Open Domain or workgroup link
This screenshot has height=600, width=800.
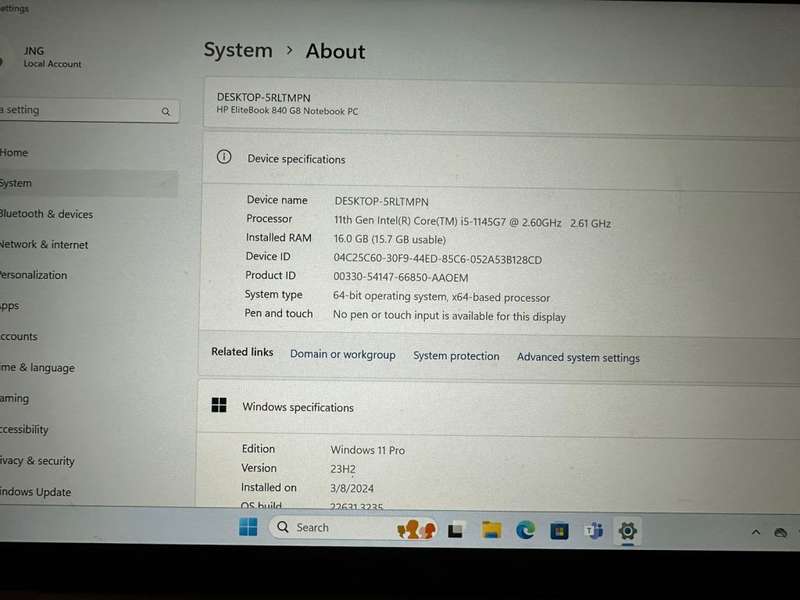[x=343, y=354]
